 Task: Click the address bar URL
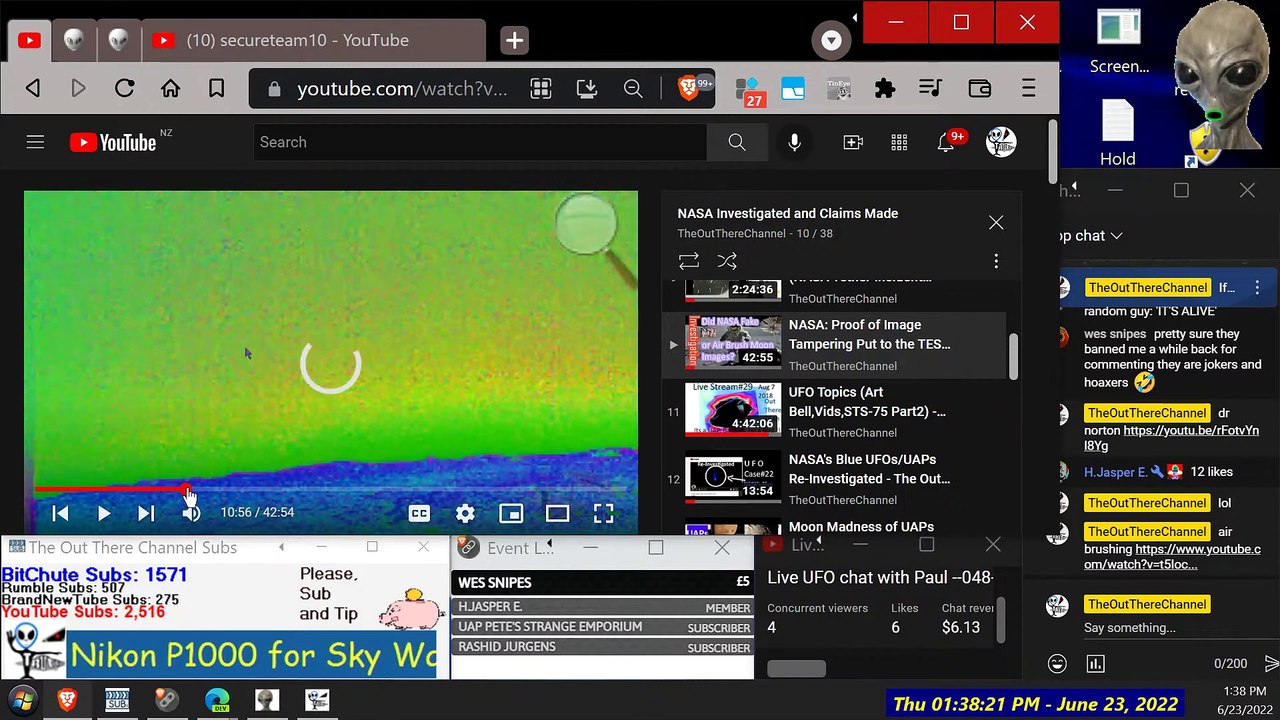[x=402, y=89]
